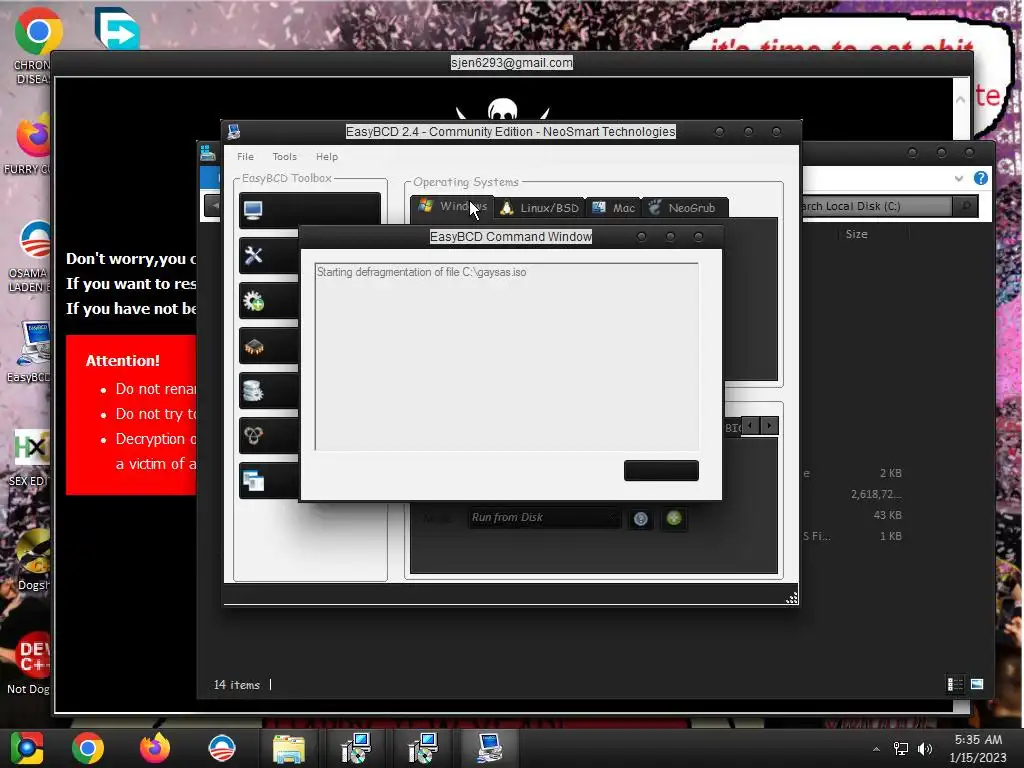Open the EasyBCD desktop shortcut
The width and height of the screenshot is (1024, 768).
pos(30,351)
